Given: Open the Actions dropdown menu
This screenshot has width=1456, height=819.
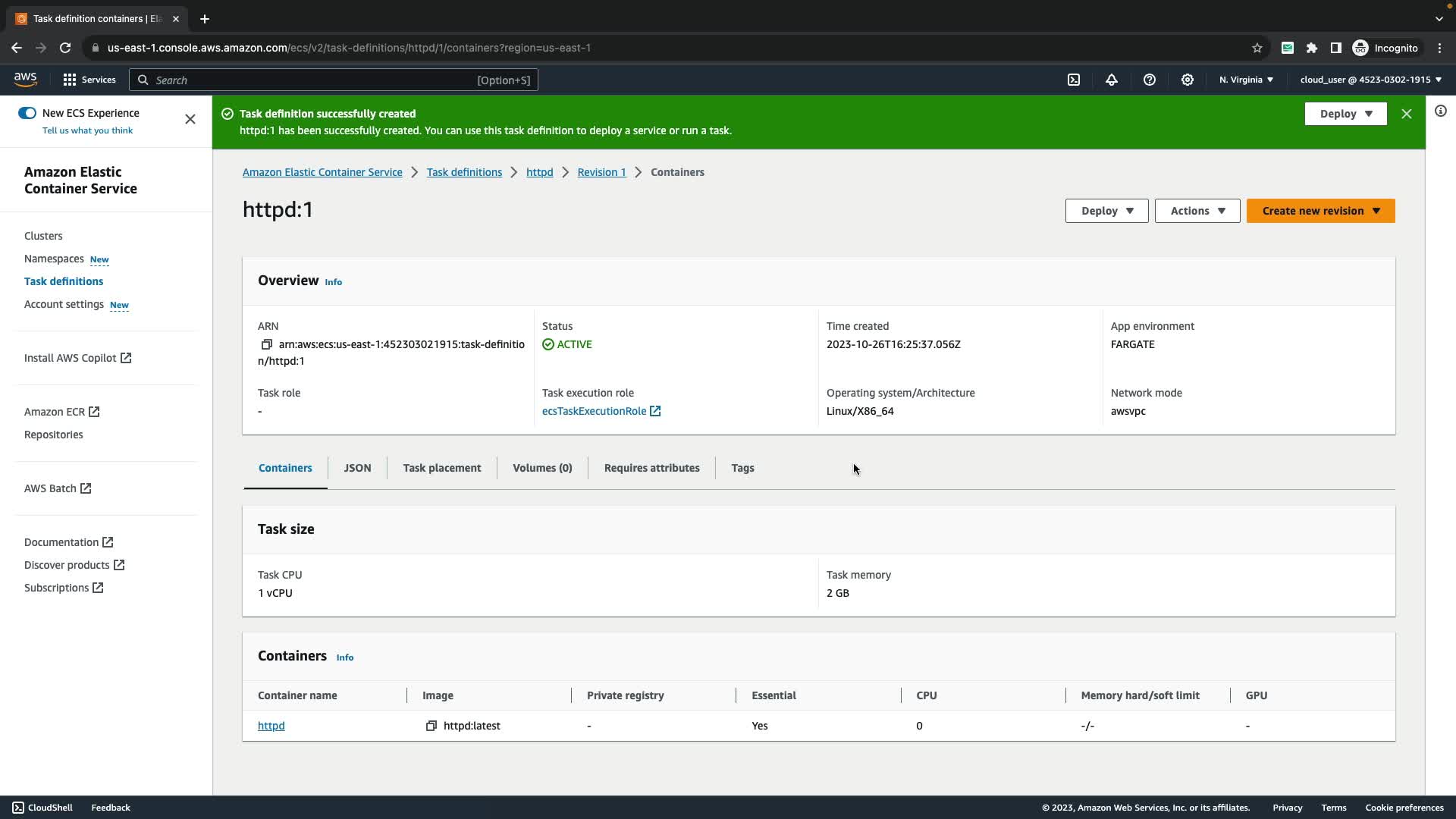Looking at the screenshot, I should tap(1197, 211).
